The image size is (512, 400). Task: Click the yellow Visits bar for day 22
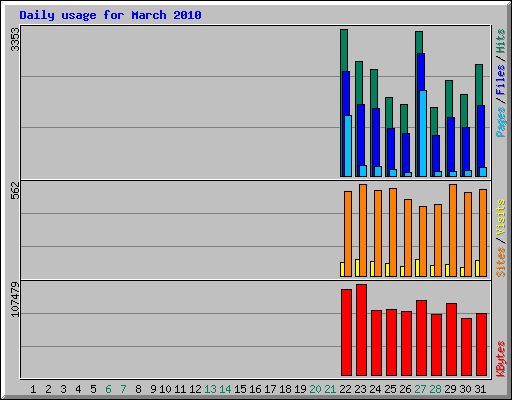click(342, 269)
